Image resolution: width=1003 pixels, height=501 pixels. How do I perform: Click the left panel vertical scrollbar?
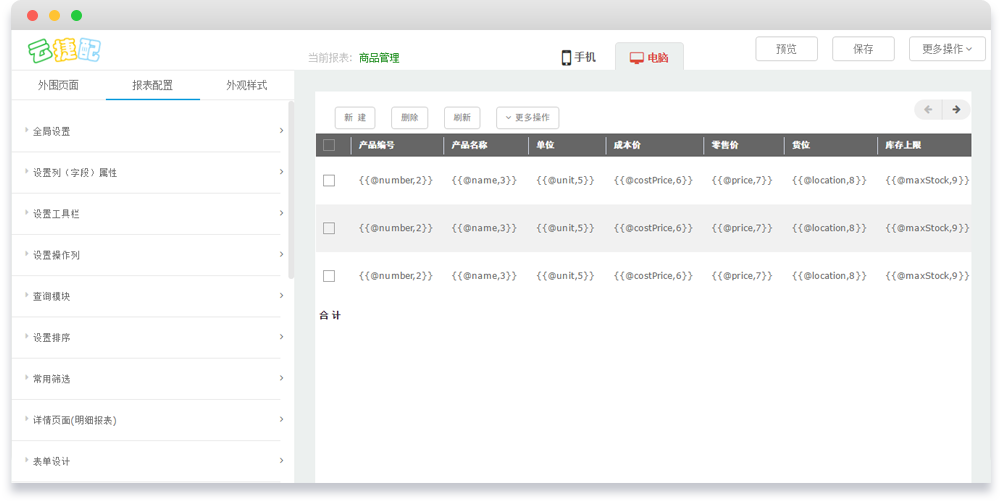point(291,190)
